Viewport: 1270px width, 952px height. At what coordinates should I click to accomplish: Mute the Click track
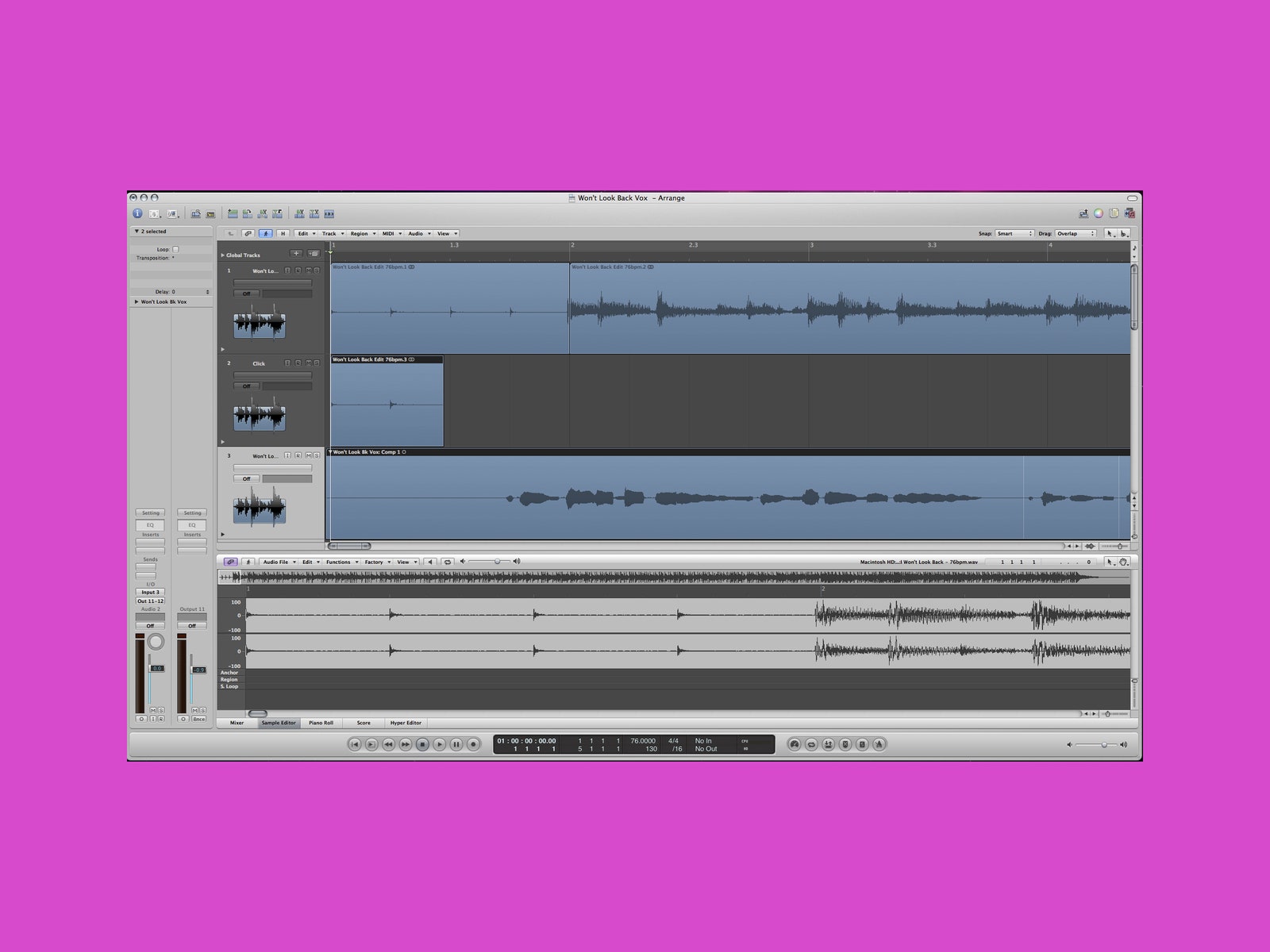click(308, 363)
